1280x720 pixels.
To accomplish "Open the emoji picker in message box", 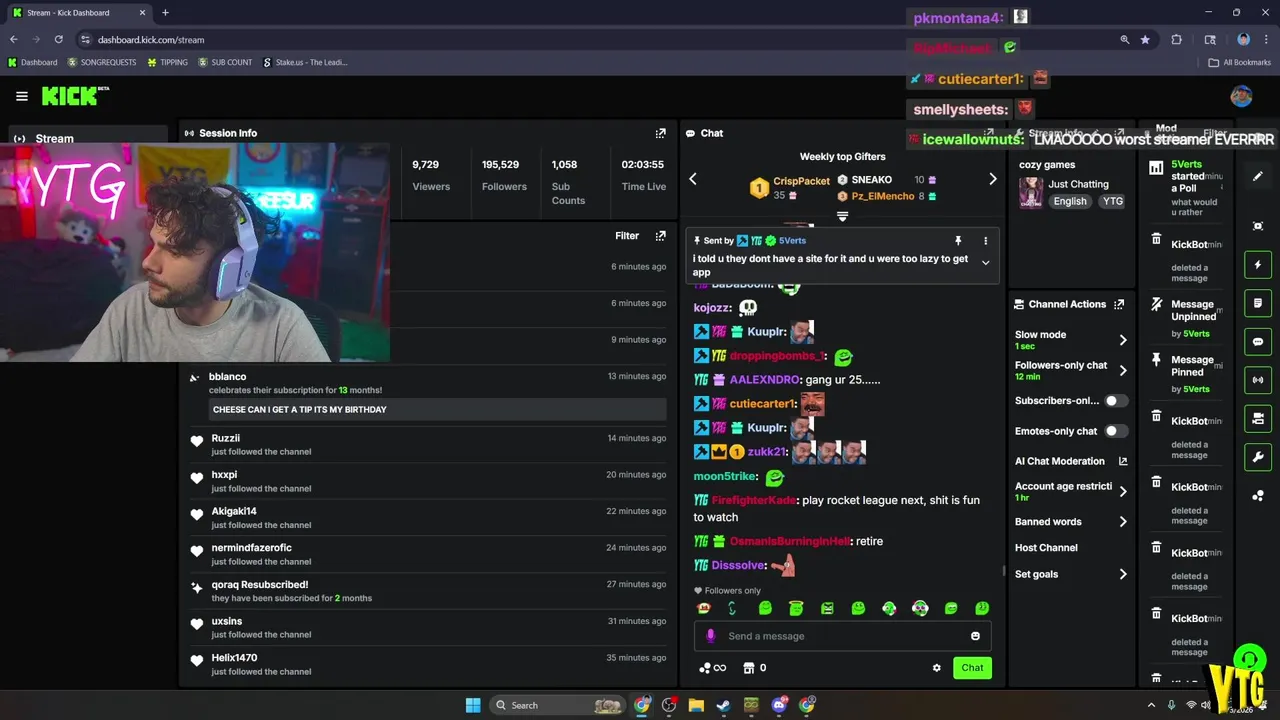I will pyautogui.click(x=975, y=636).
